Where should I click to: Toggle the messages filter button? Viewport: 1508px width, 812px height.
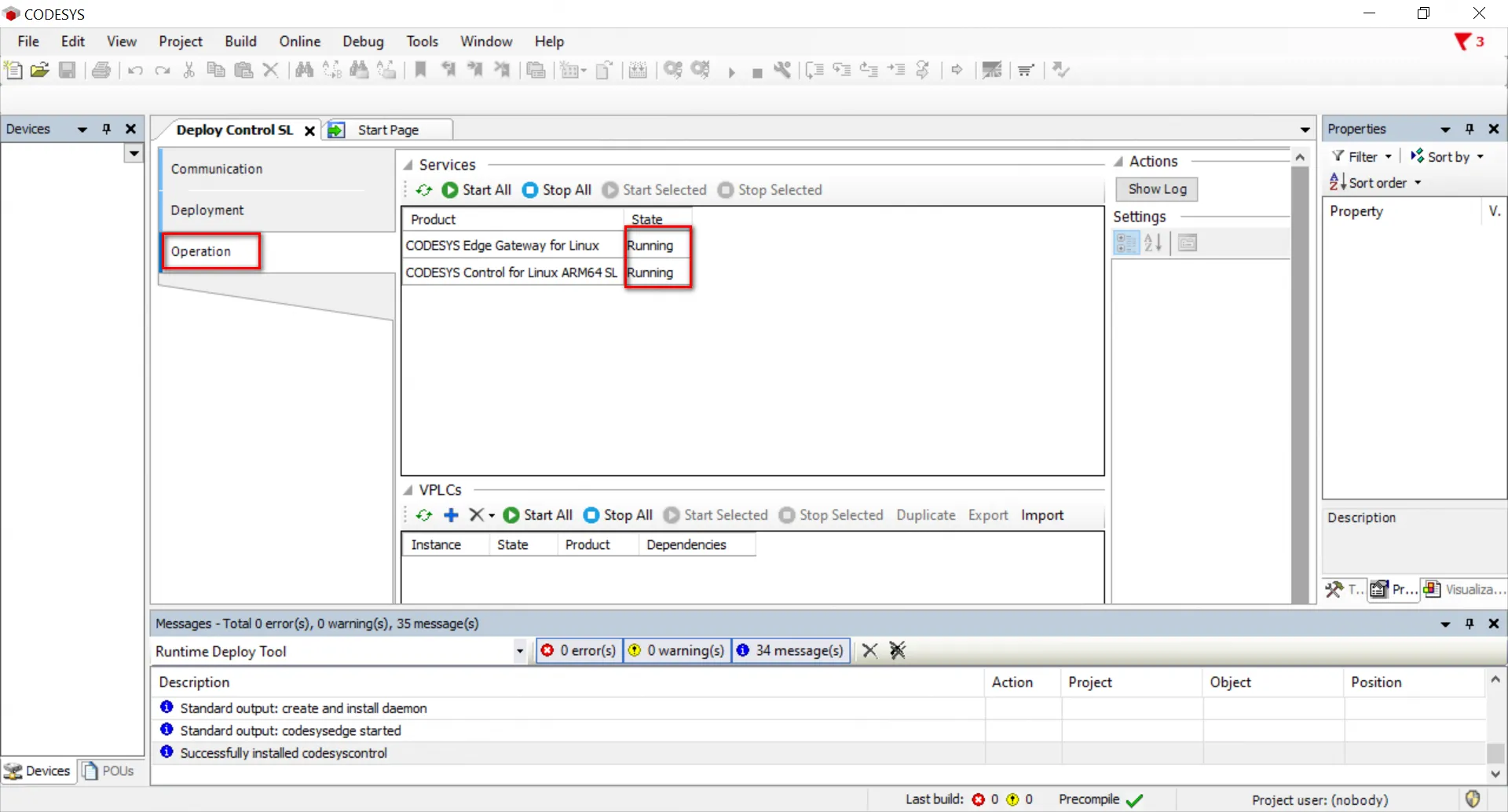click(790, 650)
